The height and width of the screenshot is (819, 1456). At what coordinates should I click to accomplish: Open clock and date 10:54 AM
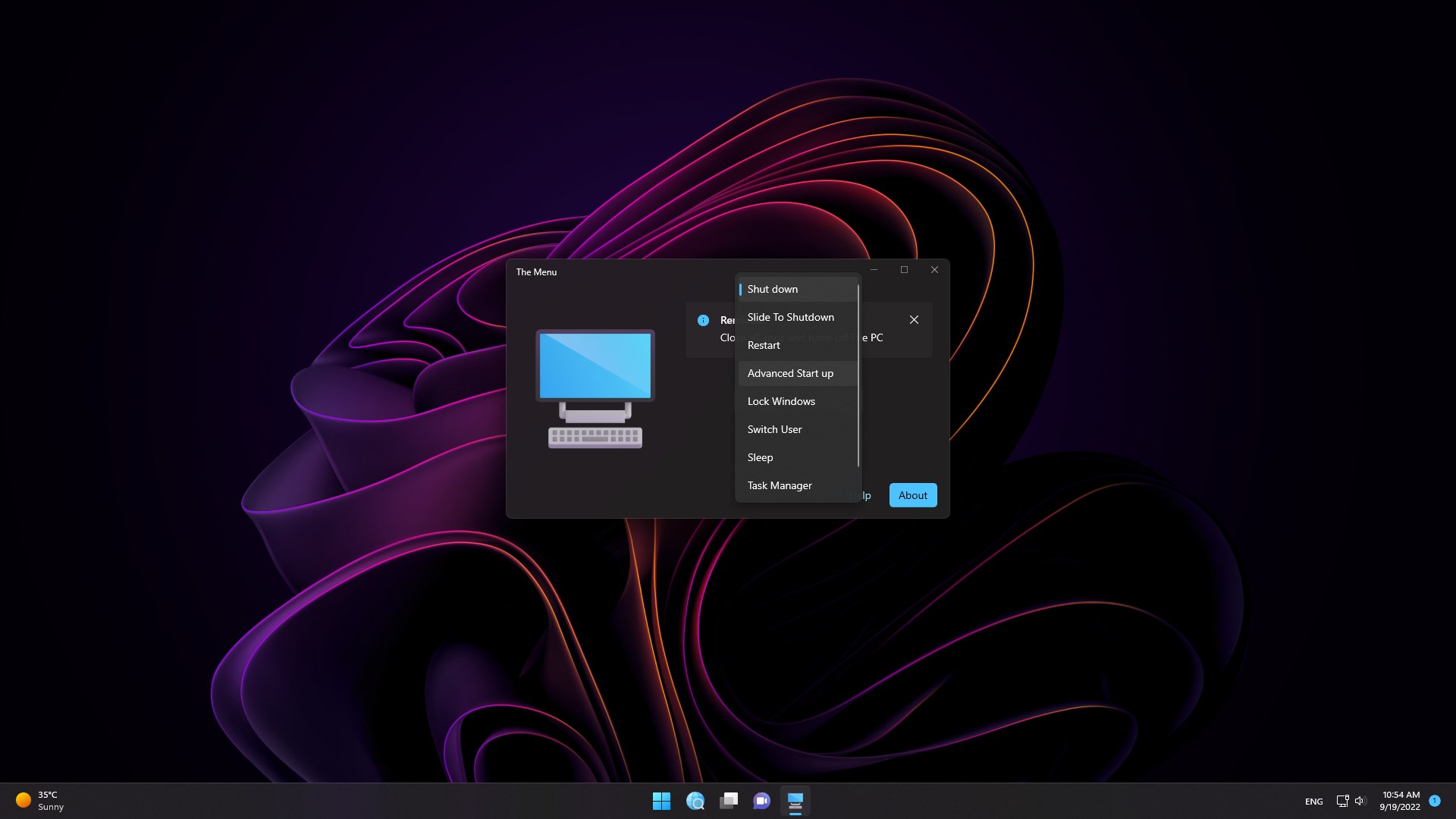(x=1400, y=801)
